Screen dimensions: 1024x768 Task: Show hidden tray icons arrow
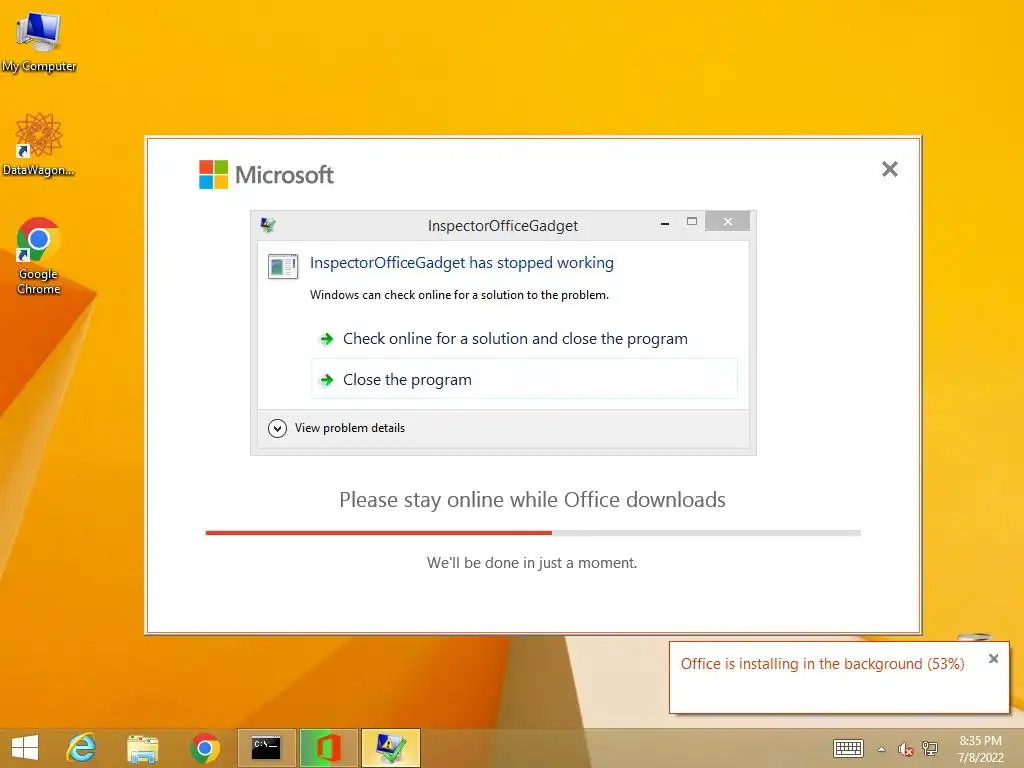882,749
